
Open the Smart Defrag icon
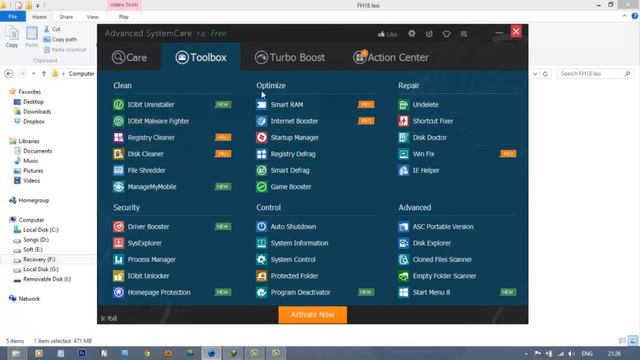(x=262, y=170)
